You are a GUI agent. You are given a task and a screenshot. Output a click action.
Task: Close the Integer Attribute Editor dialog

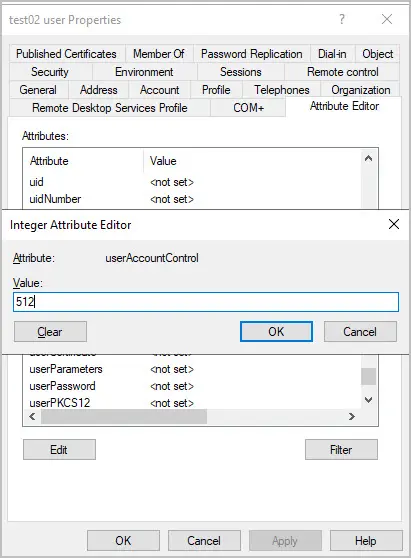click(x=394, y=224)
